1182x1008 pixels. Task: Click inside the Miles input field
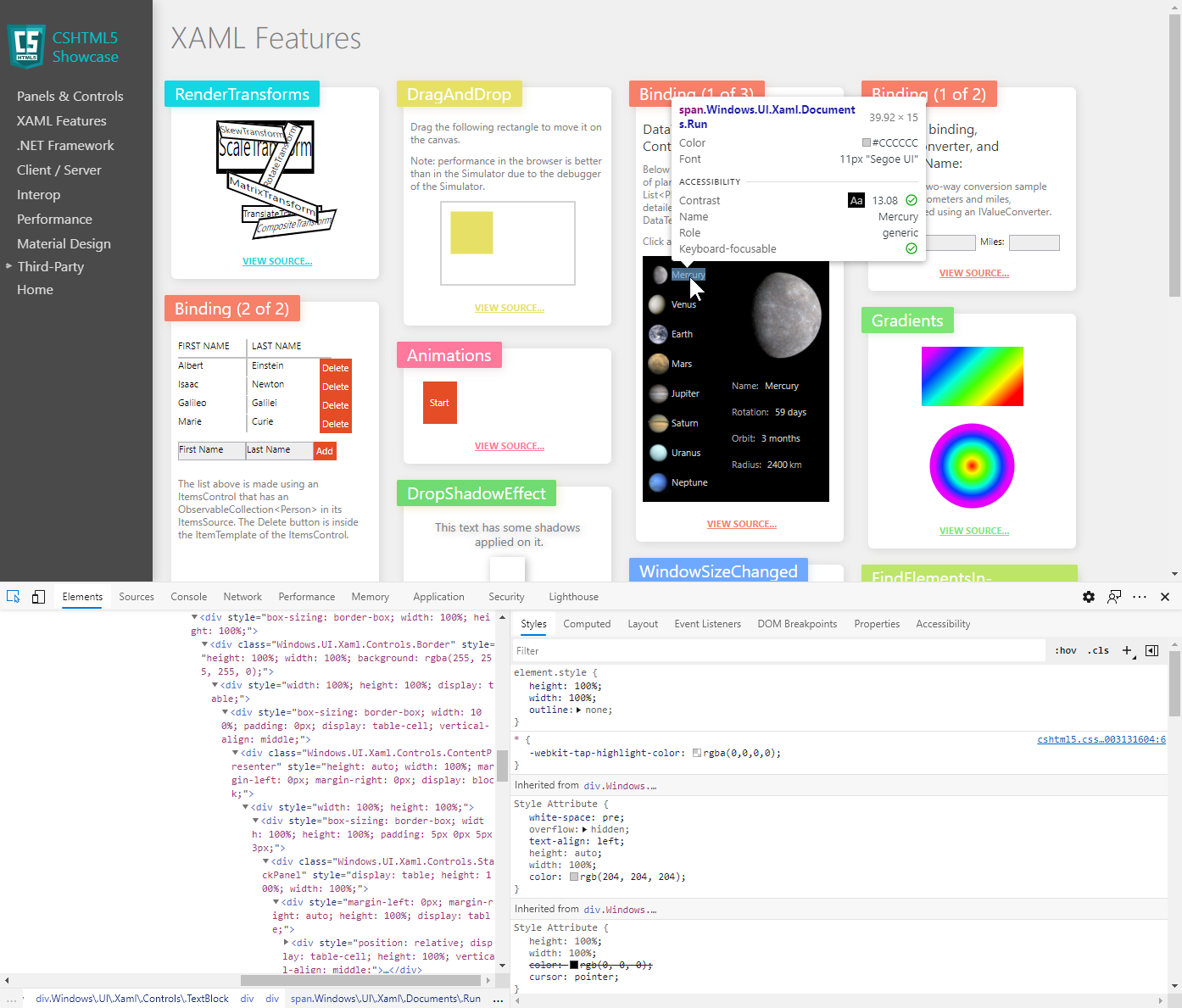[x=1034, y=242]
